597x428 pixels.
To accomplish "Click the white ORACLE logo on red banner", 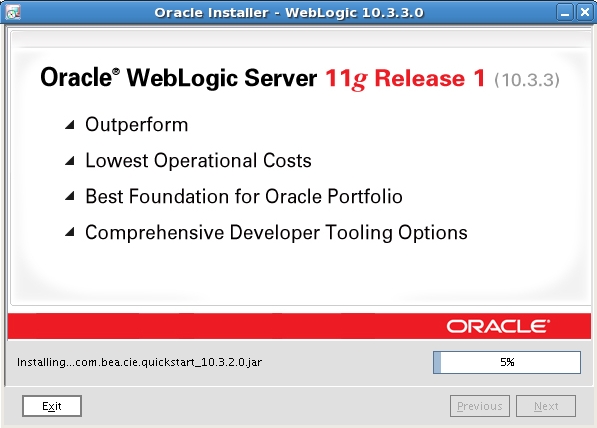I will (498, 326).
